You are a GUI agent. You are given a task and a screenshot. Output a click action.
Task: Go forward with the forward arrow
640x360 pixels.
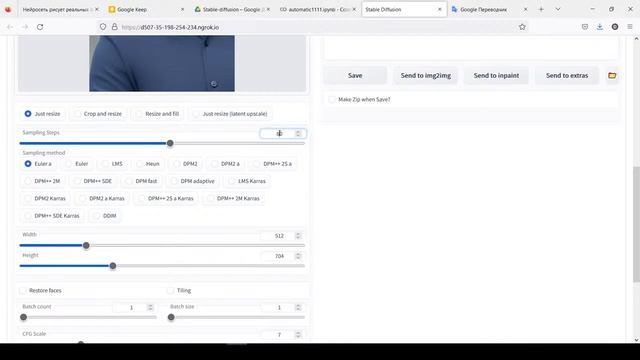point(25,27)
